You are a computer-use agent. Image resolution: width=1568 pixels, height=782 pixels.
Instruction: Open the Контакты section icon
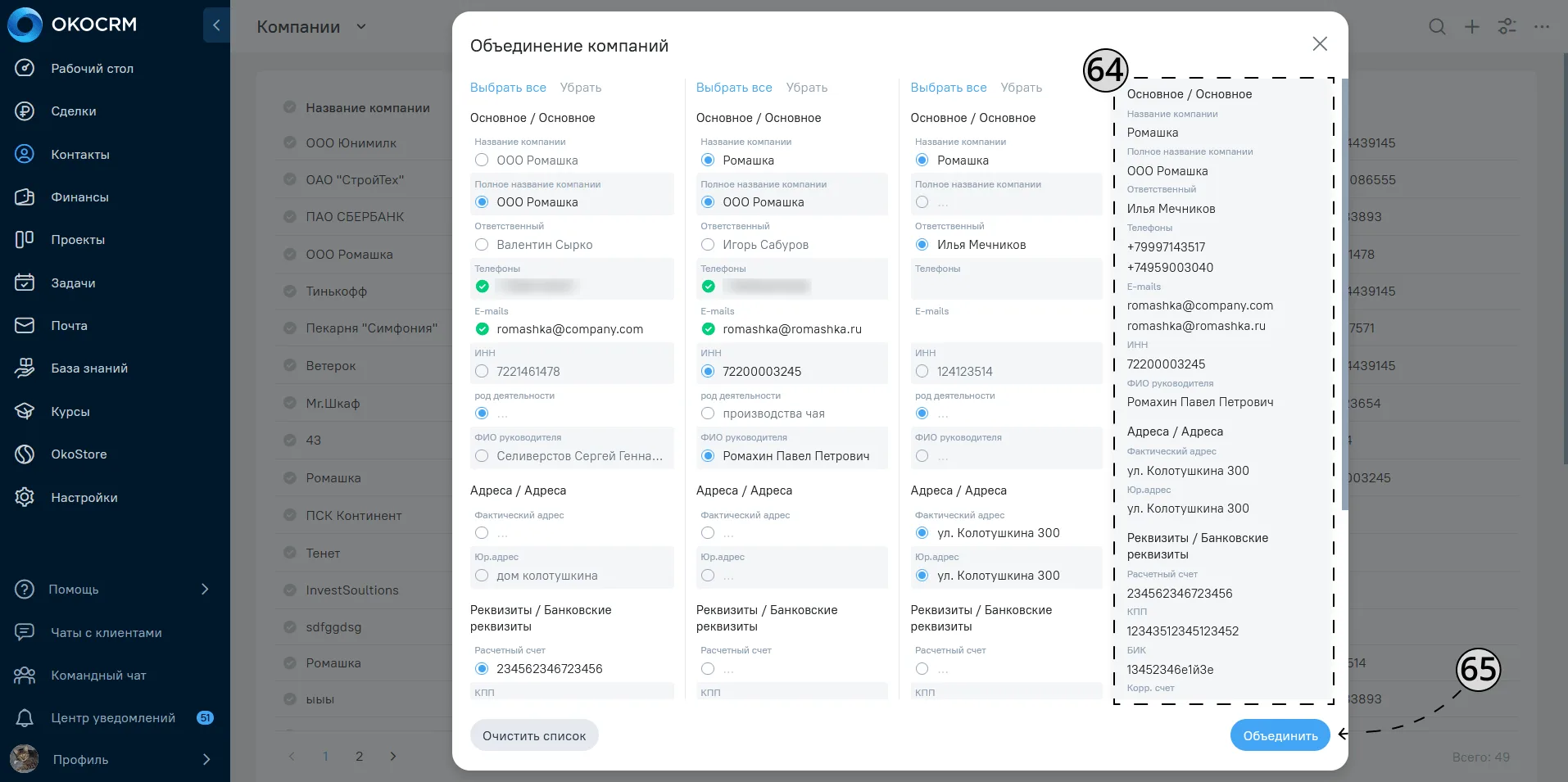click(25, 154)
